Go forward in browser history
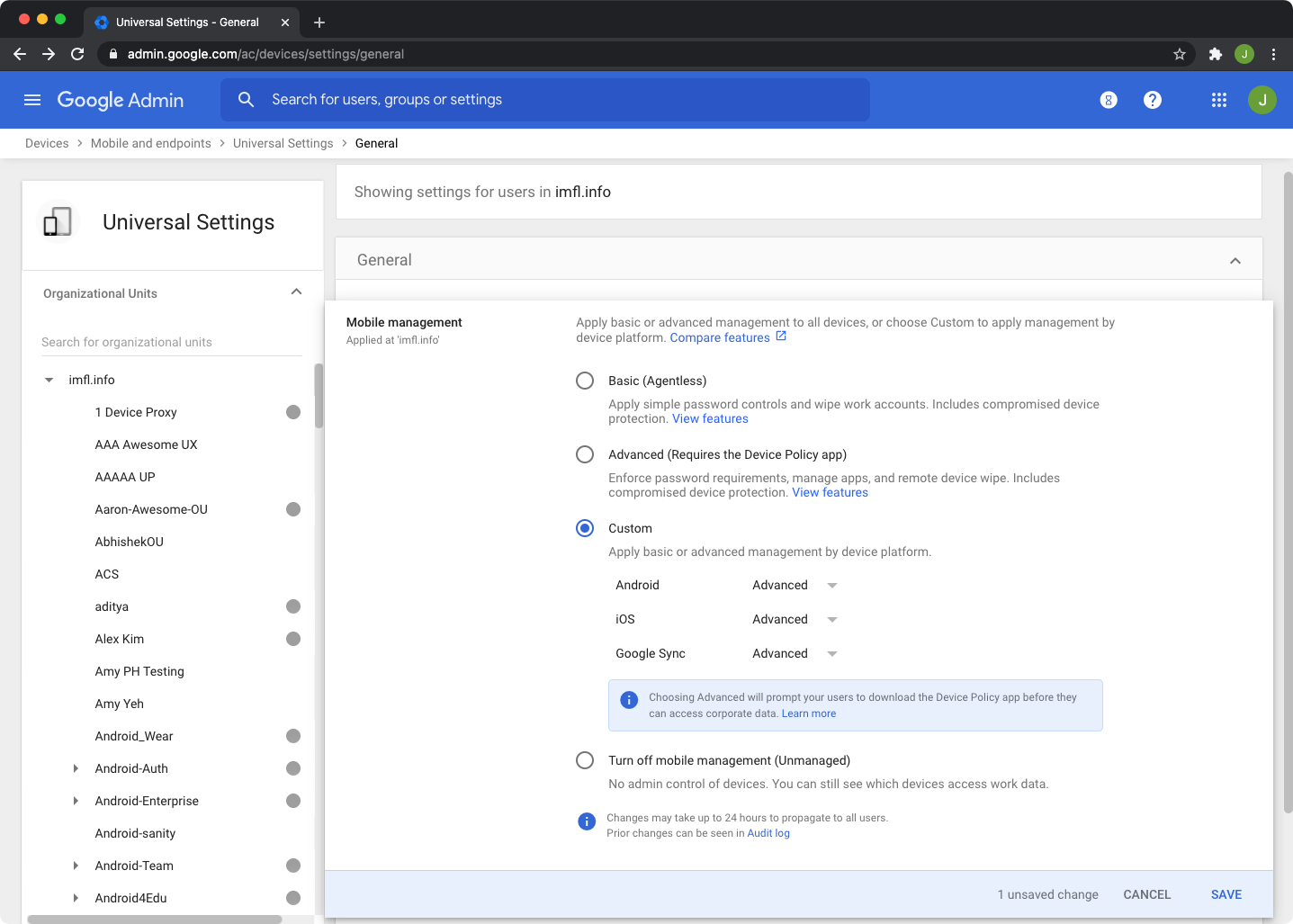Image resolution: width=1293 pixels, height=924 pixels. [49, 54]
